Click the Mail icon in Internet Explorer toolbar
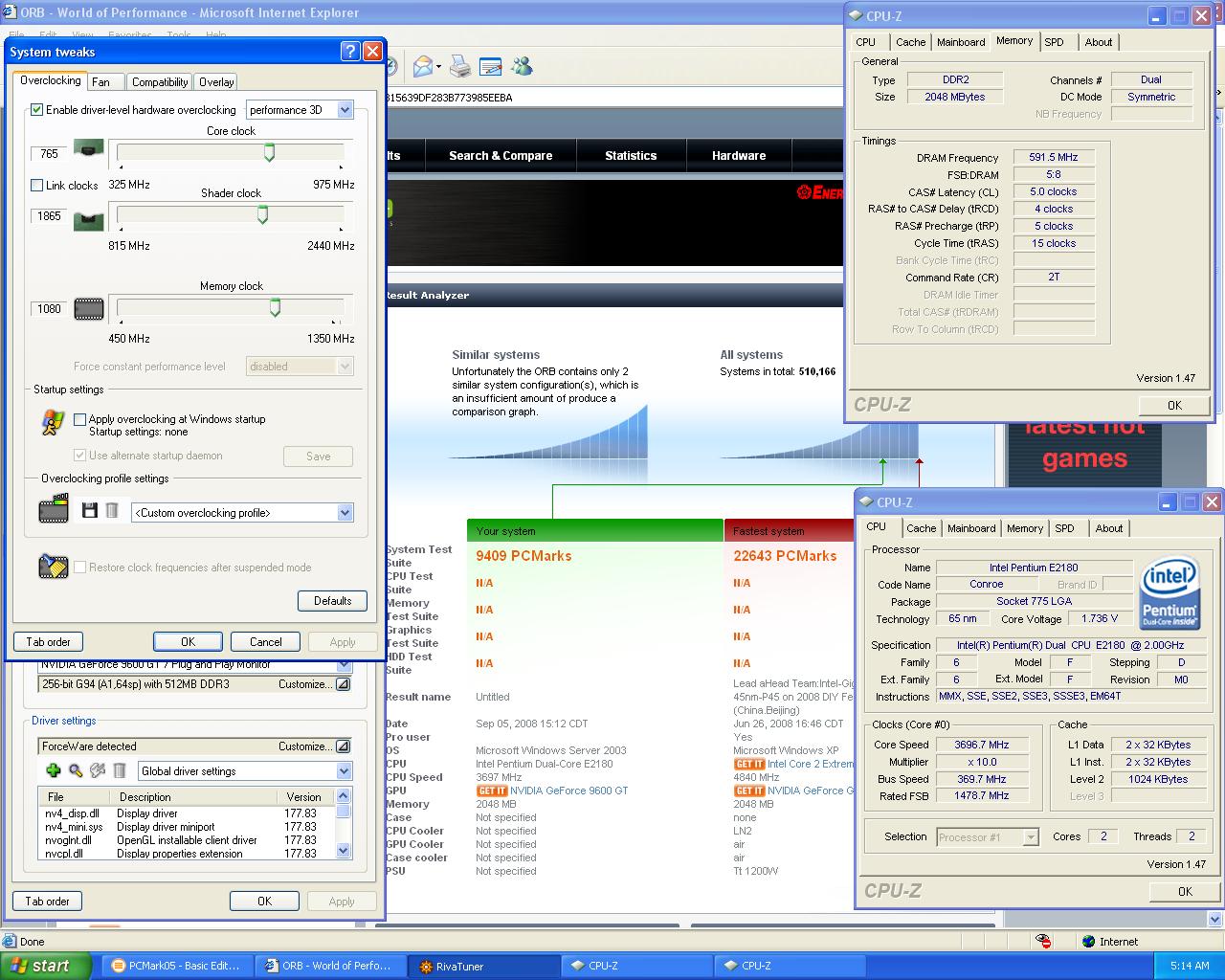This screenshot has width=1225, height=980. coord(422,67)
